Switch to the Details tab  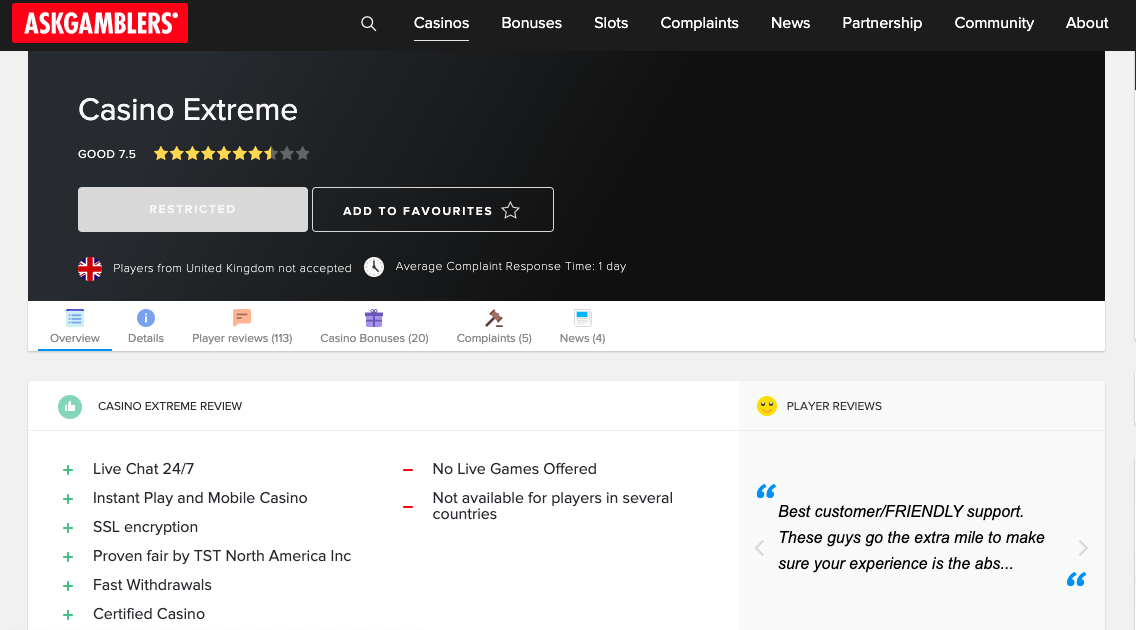146,327
